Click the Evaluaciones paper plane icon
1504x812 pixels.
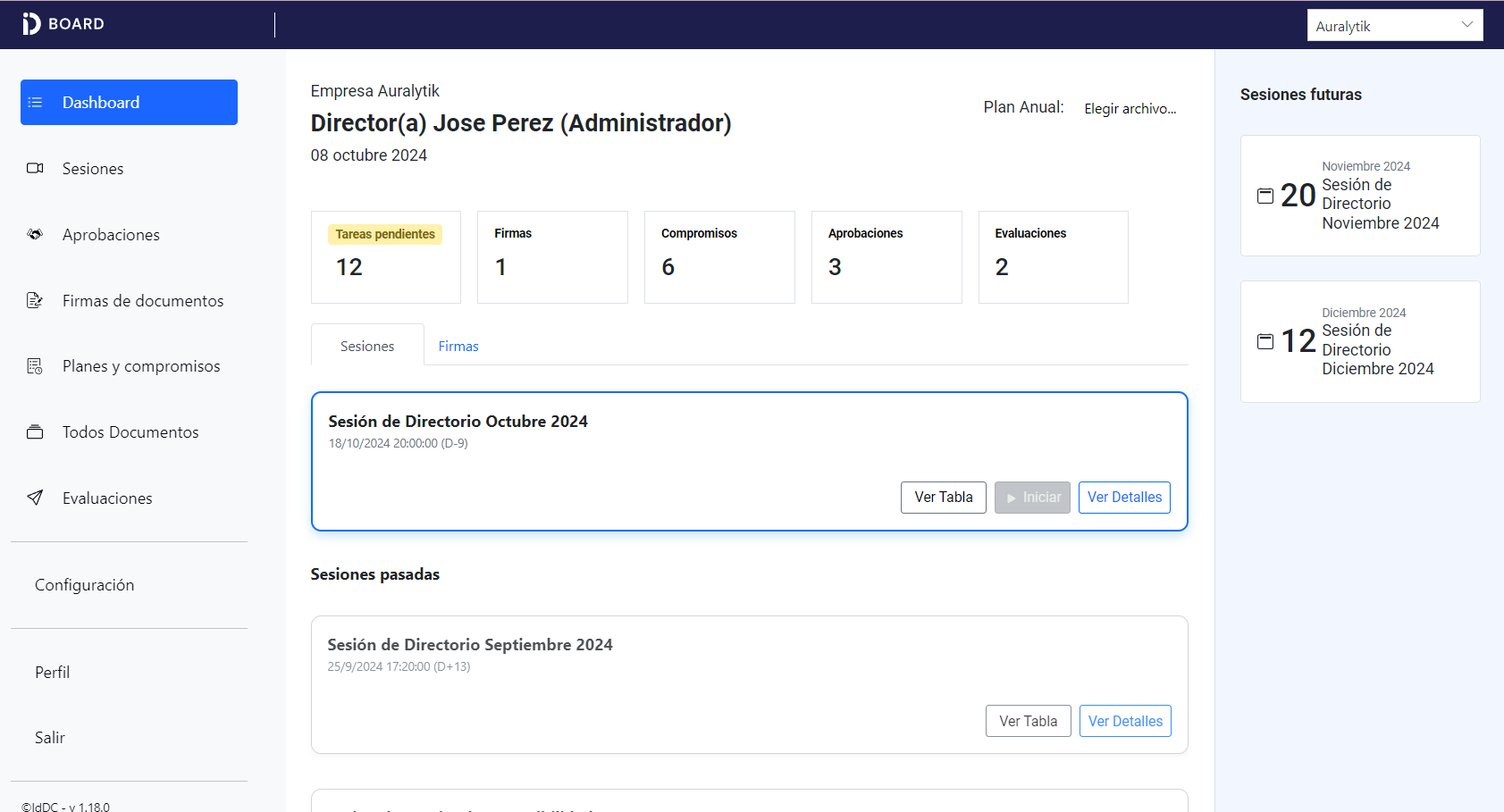click(x=35, y=498)
